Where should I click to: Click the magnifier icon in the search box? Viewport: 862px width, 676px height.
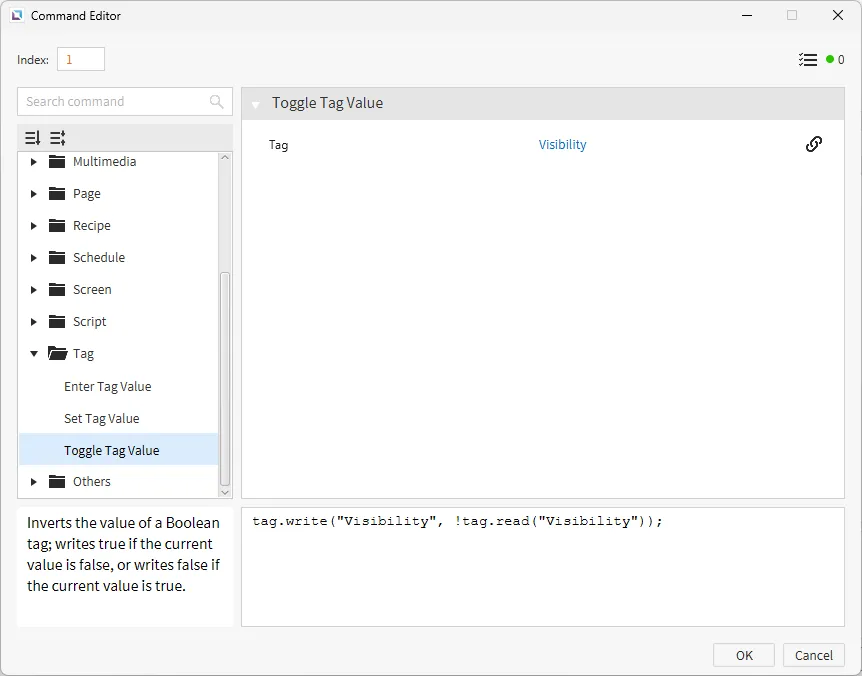click(217, 102)
